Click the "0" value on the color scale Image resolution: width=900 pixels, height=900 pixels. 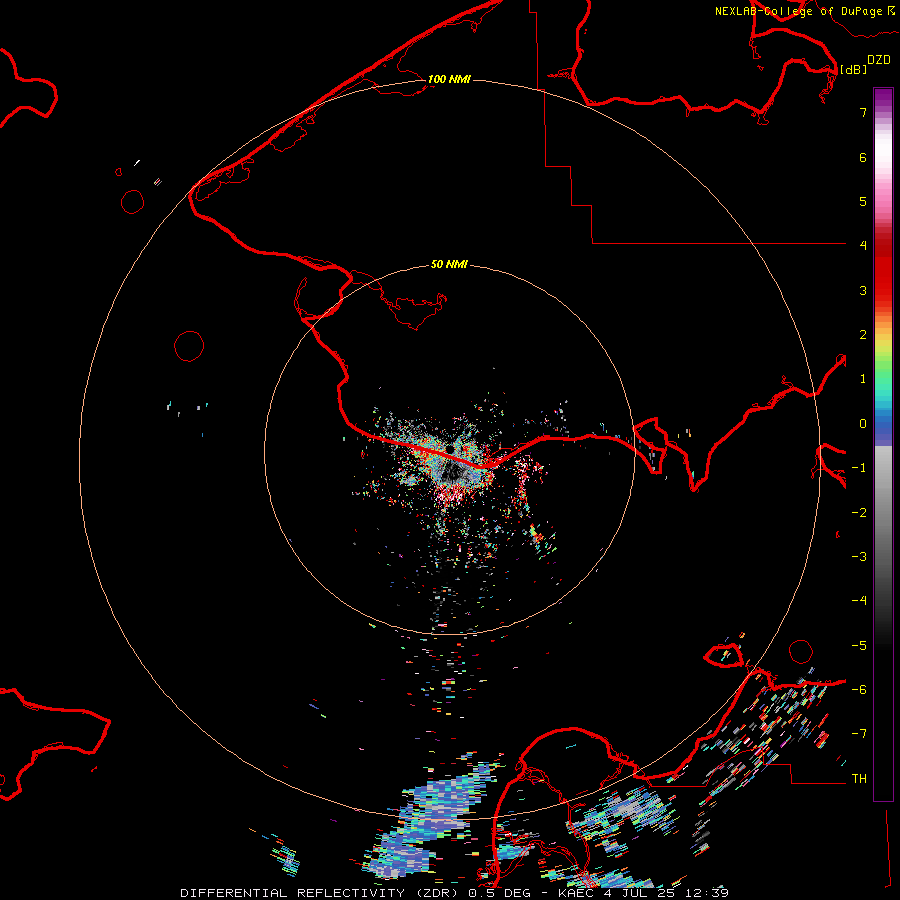pyautogui.click(x=863, y=424)
